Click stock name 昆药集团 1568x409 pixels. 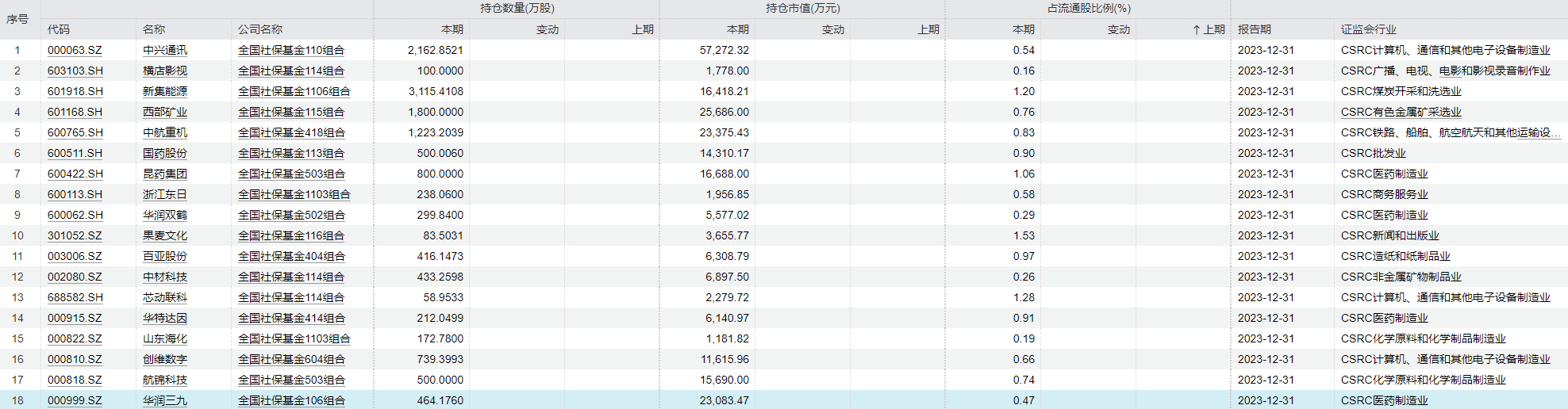pos(165,174)
